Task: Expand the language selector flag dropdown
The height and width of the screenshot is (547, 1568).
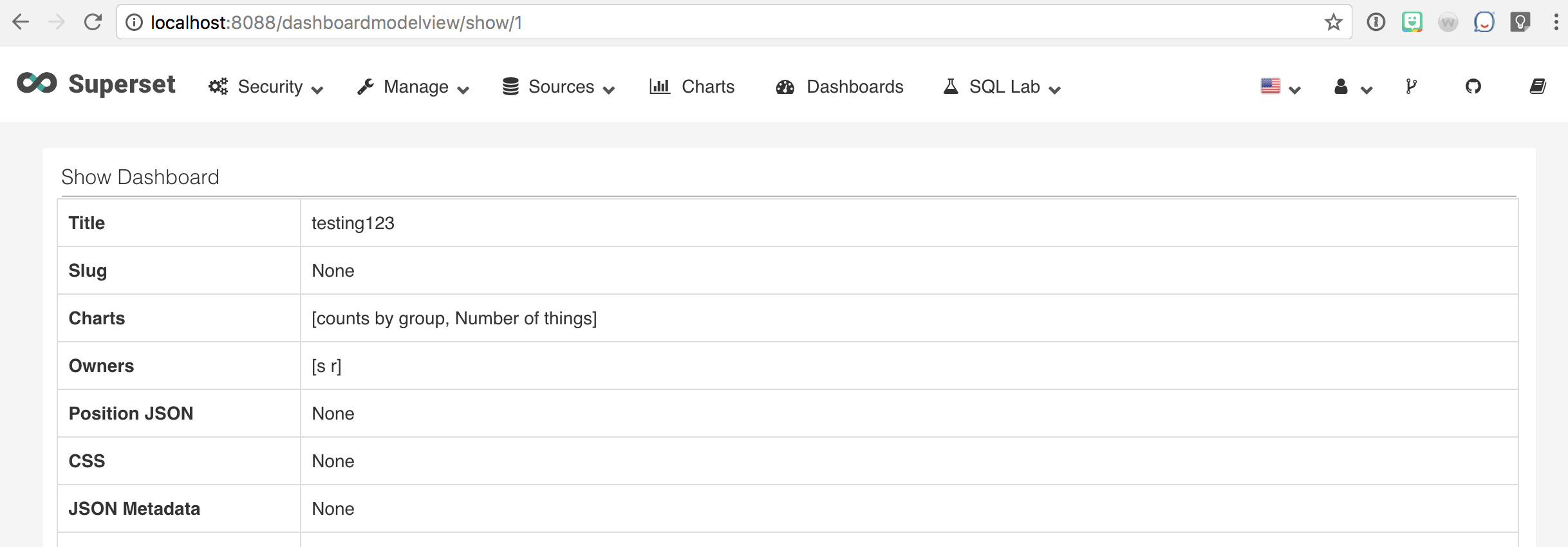Action: [1279, 86]
